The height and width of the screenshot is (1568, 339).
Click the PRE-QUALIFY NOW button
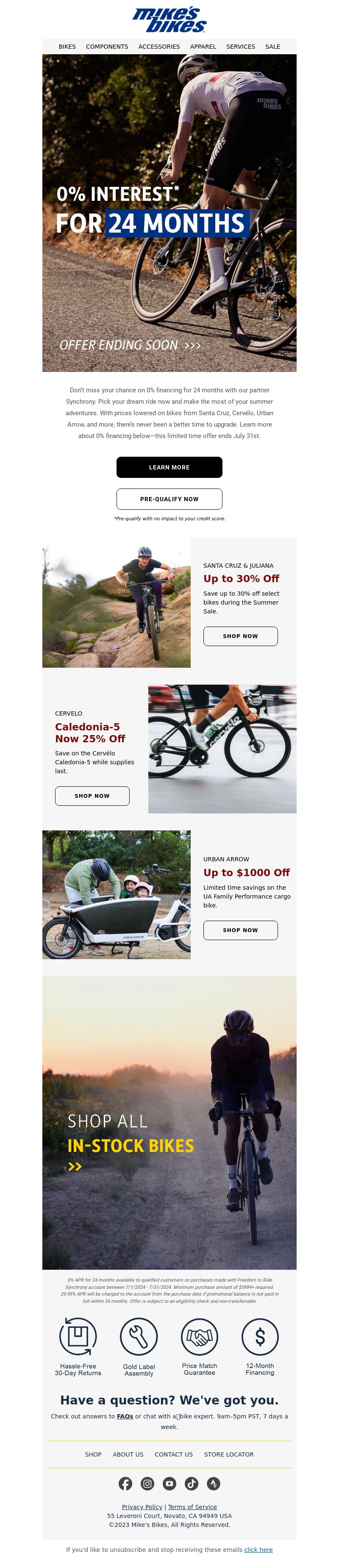[169, 499]
